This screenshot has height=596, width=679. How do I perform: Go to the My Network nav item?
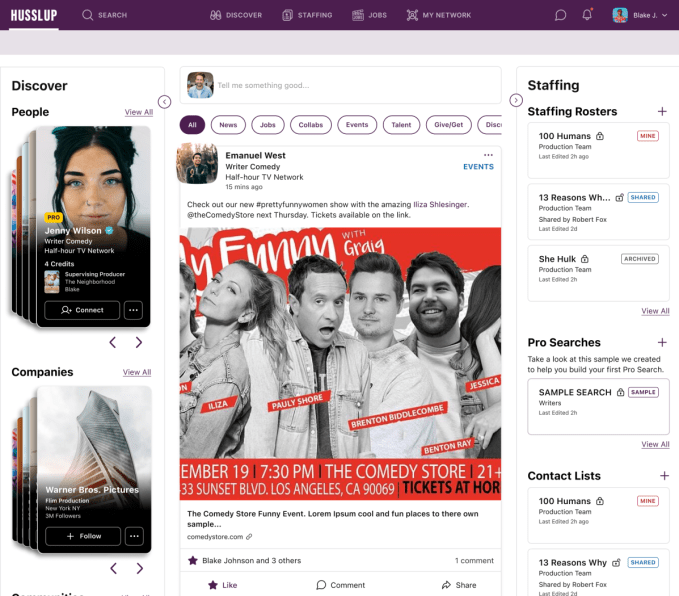(439, 15)
